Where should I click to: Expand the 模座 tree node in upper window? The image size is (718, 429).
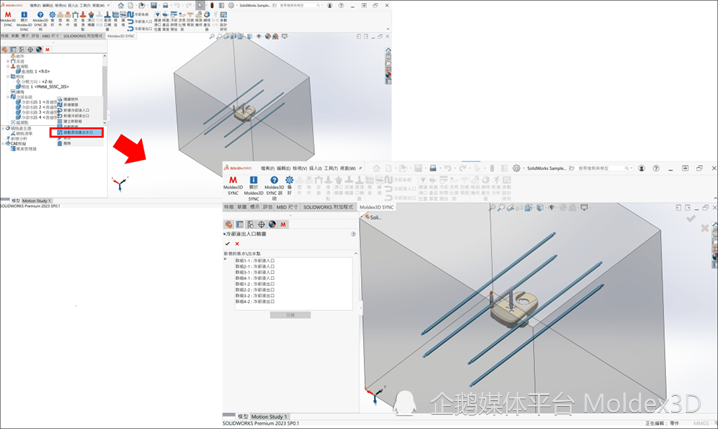(8, 76)
